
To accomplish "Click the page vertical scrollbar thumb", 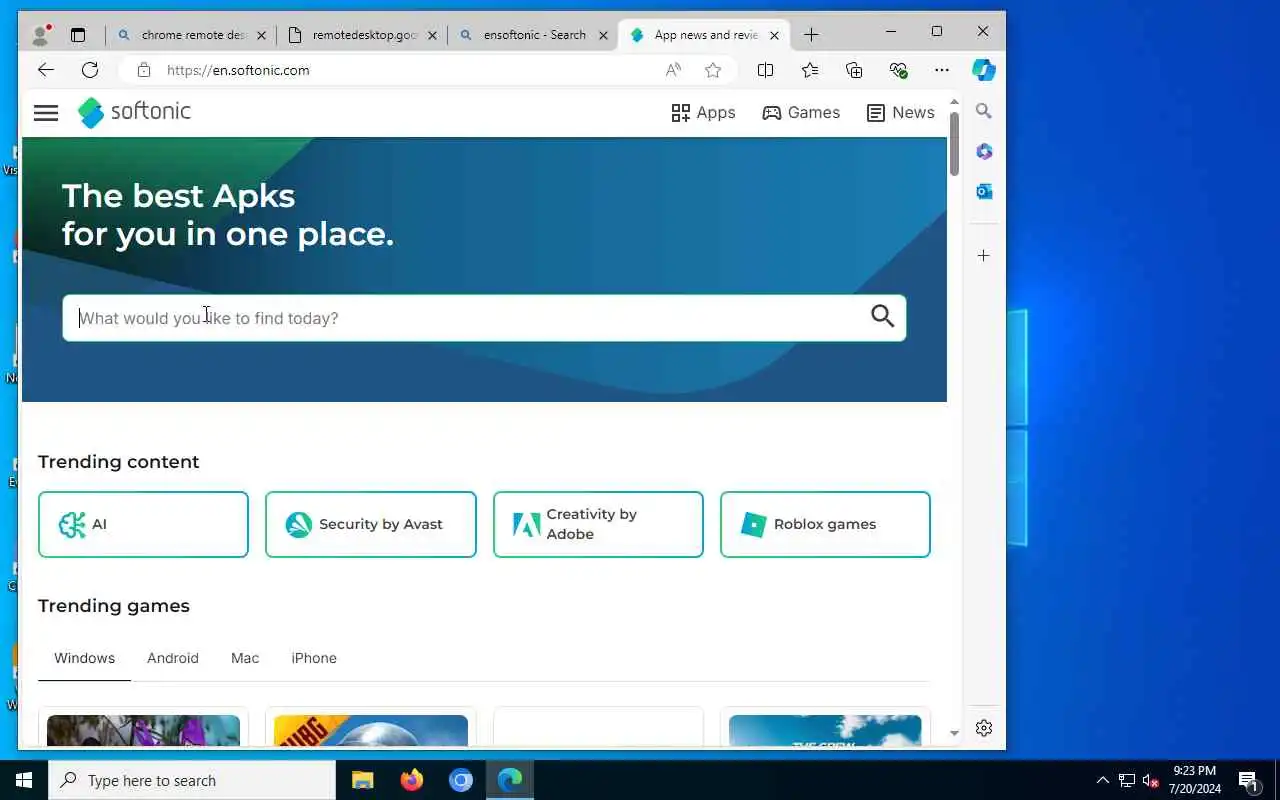I will [954, 143].
